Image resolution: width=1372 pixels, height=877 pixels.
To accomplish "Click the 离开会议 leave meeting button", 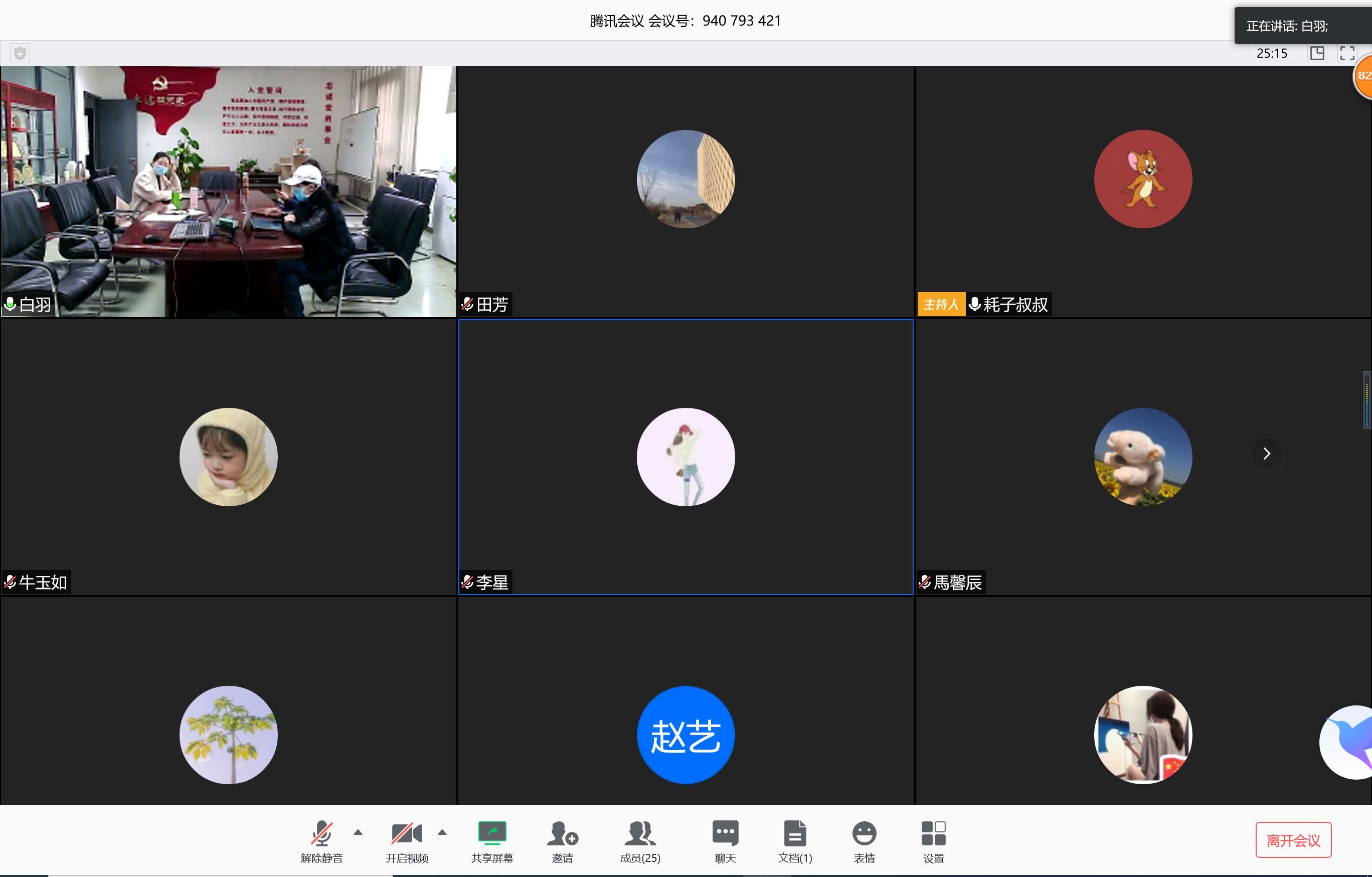I will click(1293, 840).
